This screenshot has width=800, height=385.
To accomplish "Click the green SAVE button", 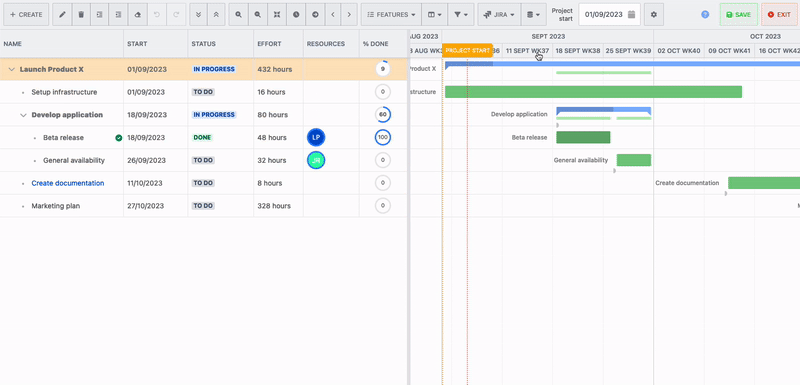I will pos(738,15).
